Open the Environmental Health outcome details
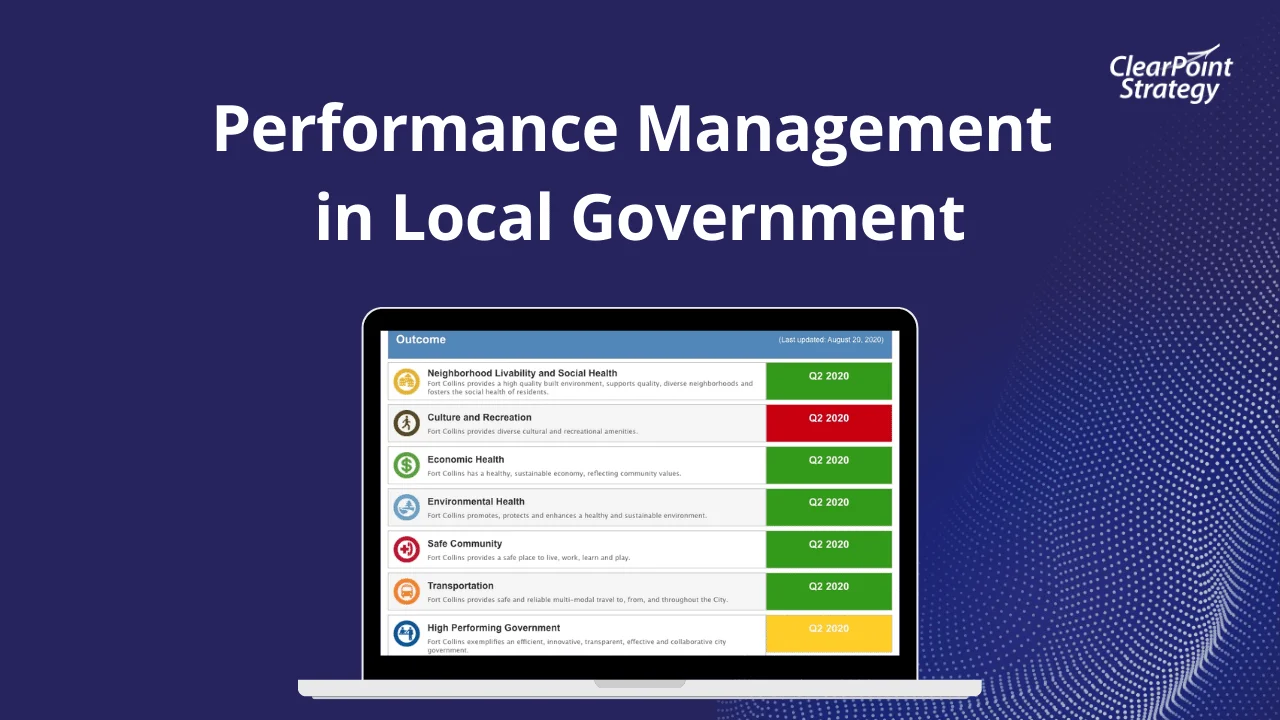Viewport: 1280px width, 720px height. click(x=476, y=501)
